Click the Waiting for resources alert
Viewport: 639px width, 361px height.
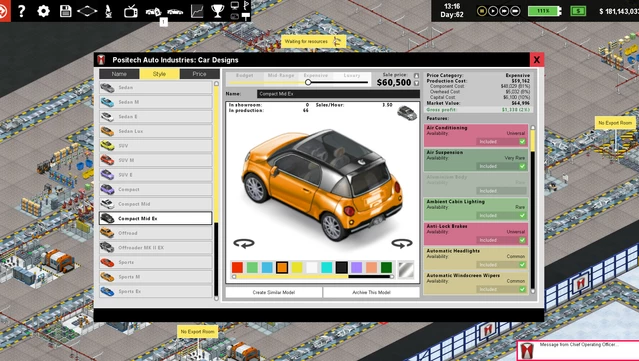pyautogui.click(x=313, y=41)
